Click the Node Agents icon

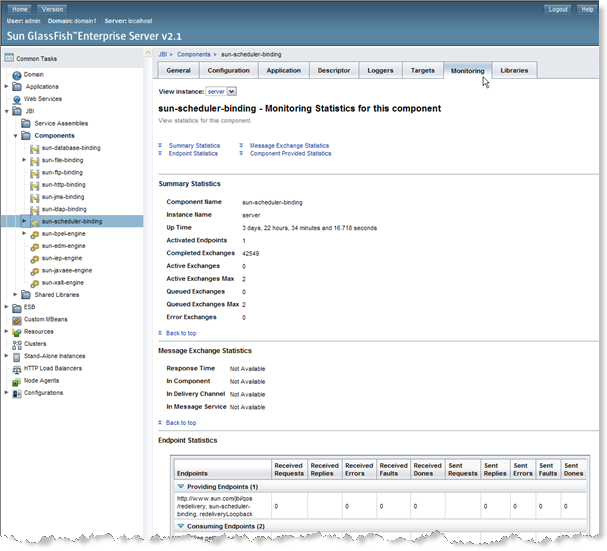(x=17, y=381)
